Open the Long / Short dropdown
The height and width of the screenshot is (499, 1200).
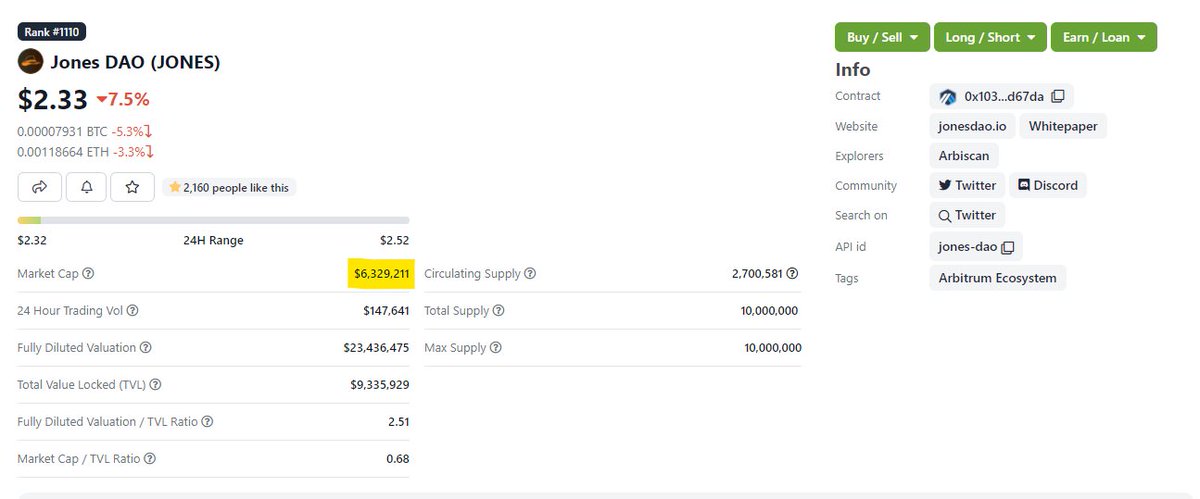pos(991,37)
